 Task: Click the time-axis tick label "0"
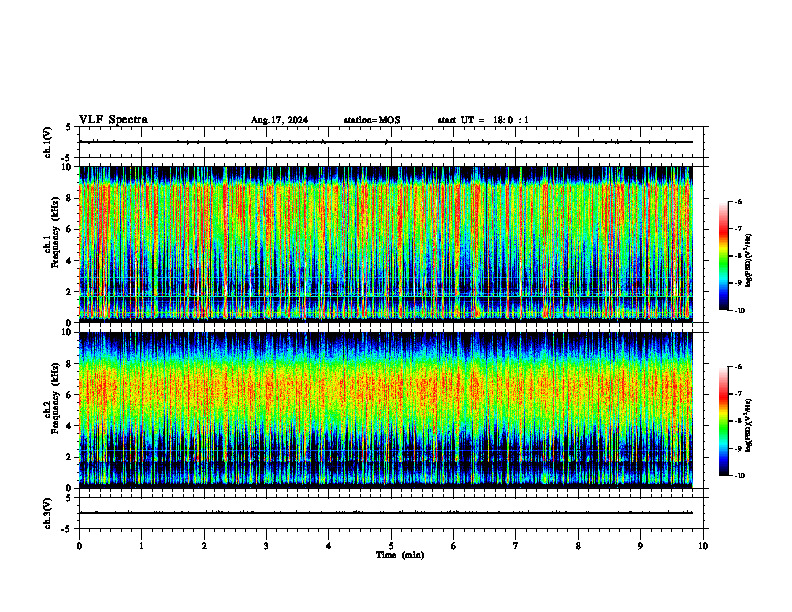coord(79,546)
